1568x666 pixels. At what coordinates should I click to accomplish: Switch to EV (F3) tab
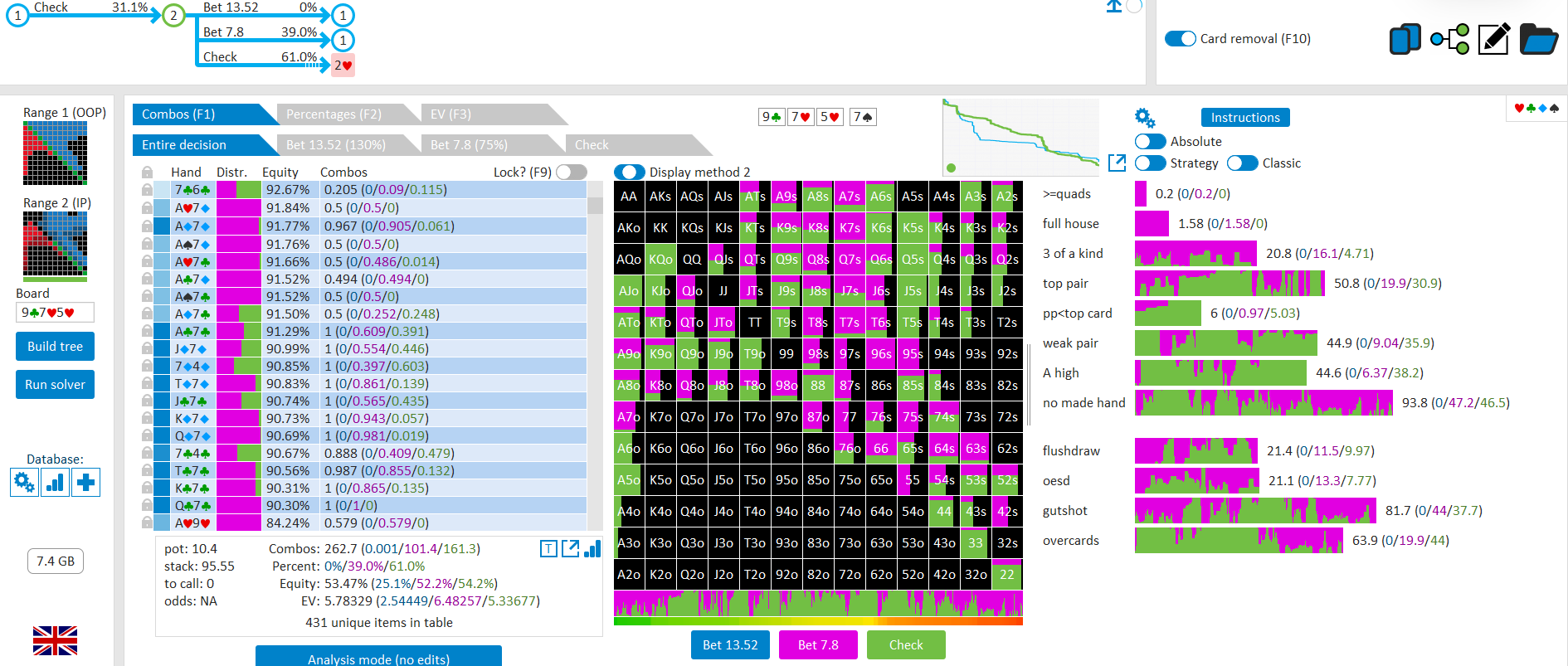(494, 114)
